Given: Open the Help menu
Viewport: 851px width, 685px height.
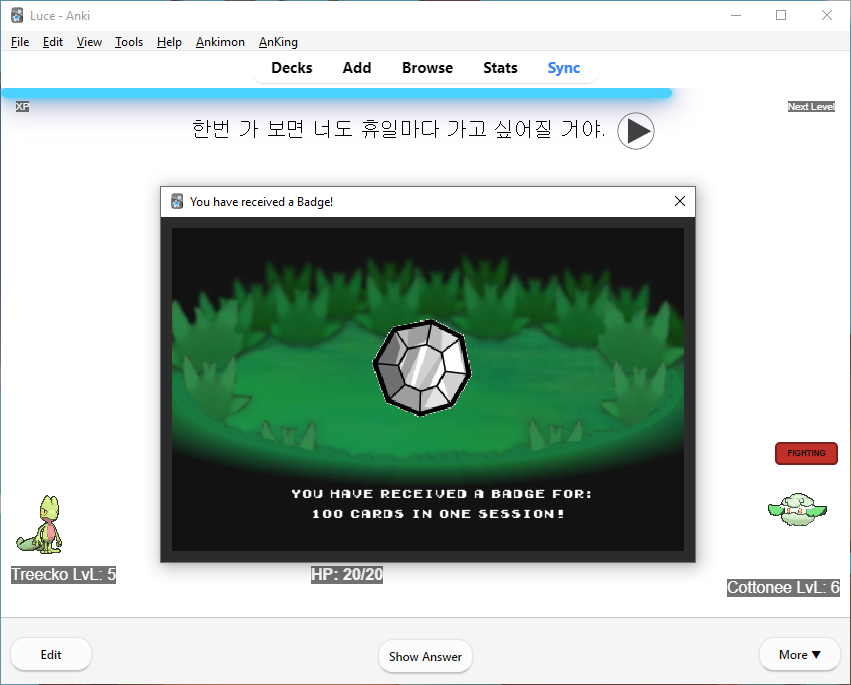Looking at the screenshot, I should coord(169,42).
